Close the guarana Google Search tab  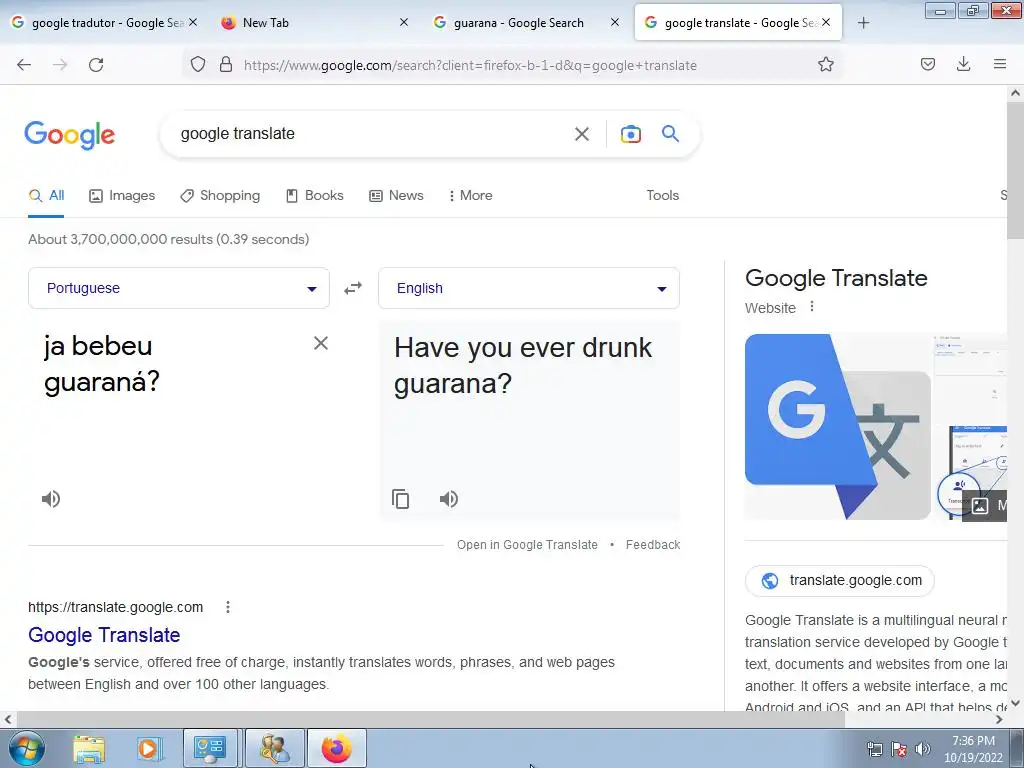pos(615,22)
